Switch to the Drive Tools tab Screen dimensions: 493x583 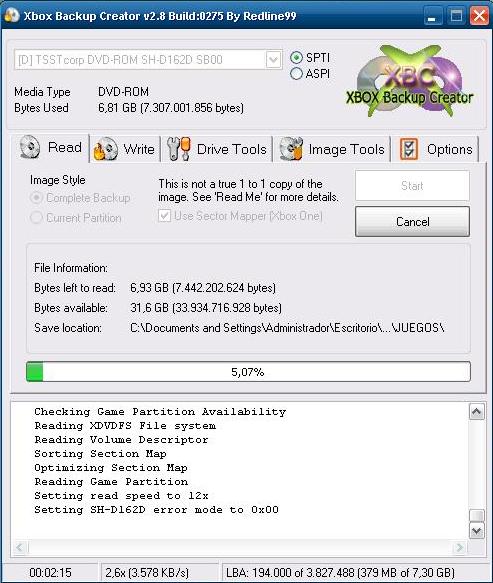click(217, 149)
